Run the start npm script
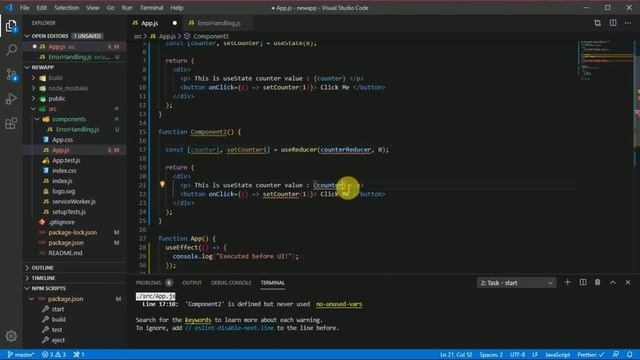The width and height of the screenshot is (640, 360). [58, 309]
